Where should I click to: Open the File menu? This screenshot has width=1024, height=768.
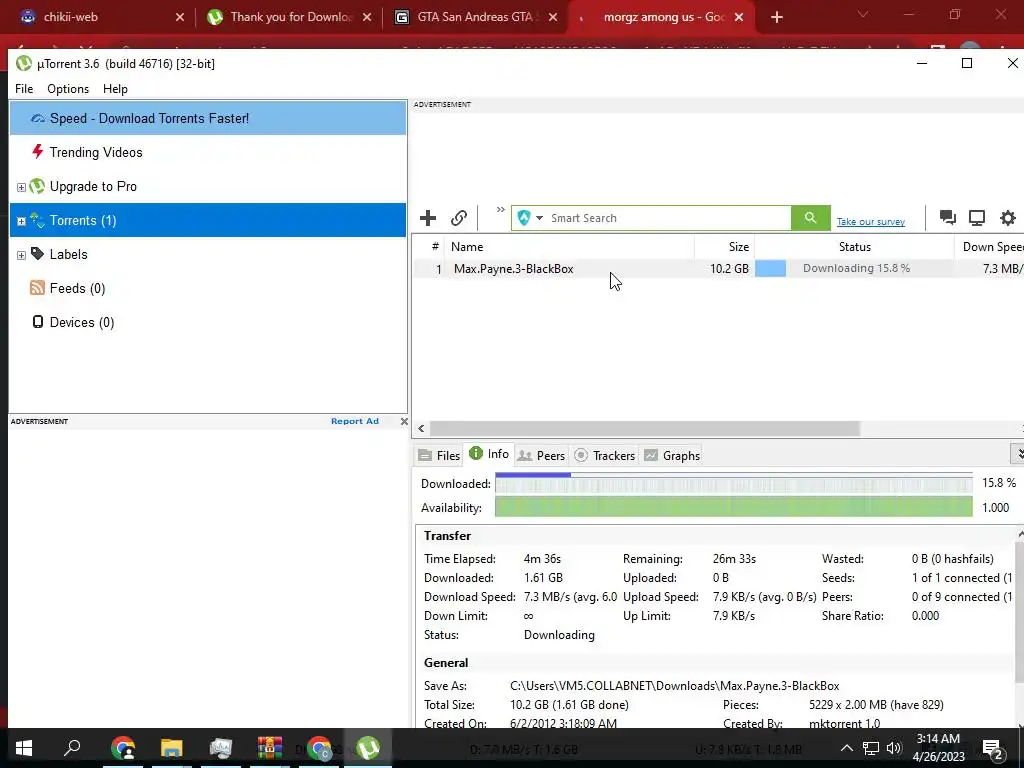[x=24, y=89]
